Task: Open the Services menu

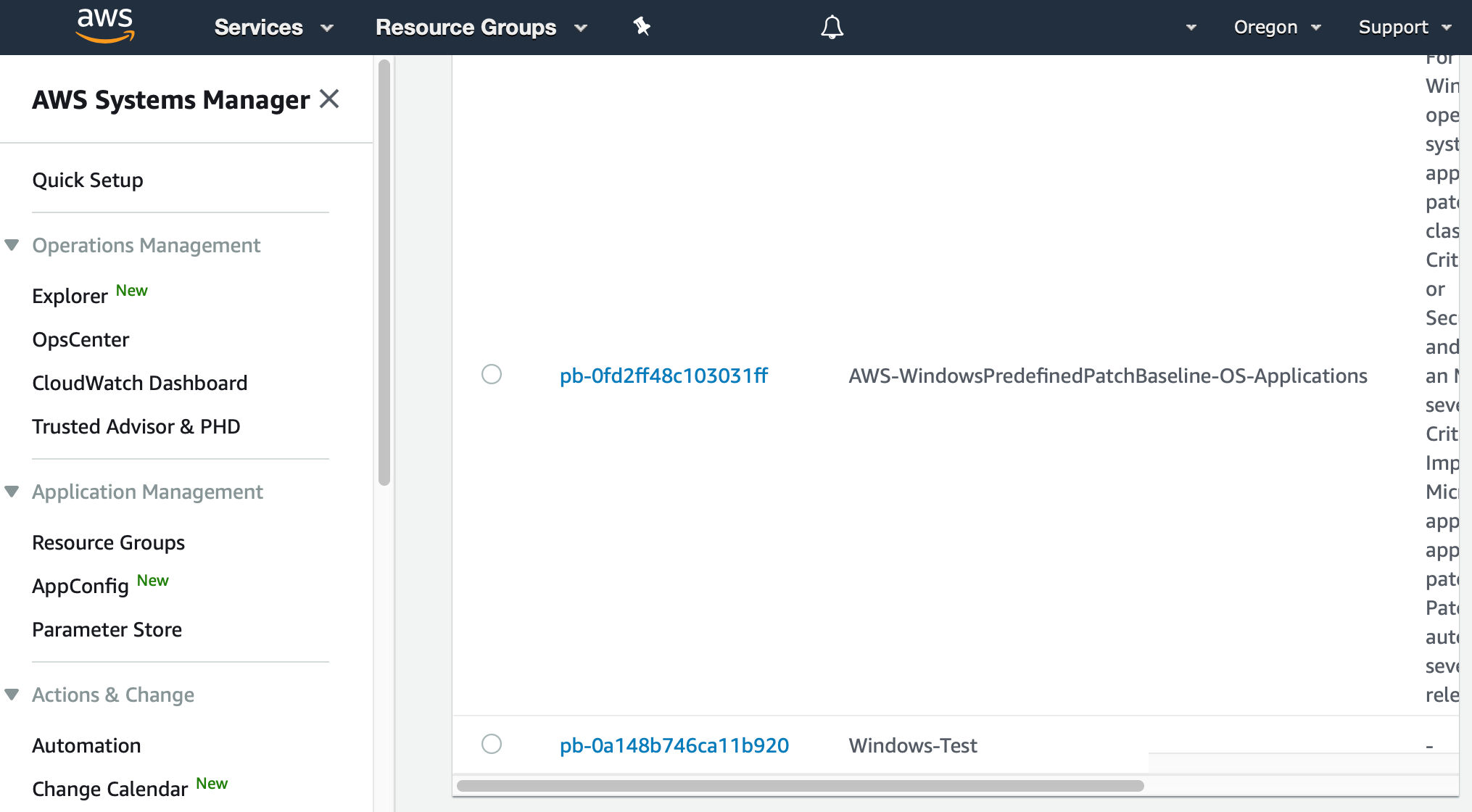Action: [x=273, y=27]
